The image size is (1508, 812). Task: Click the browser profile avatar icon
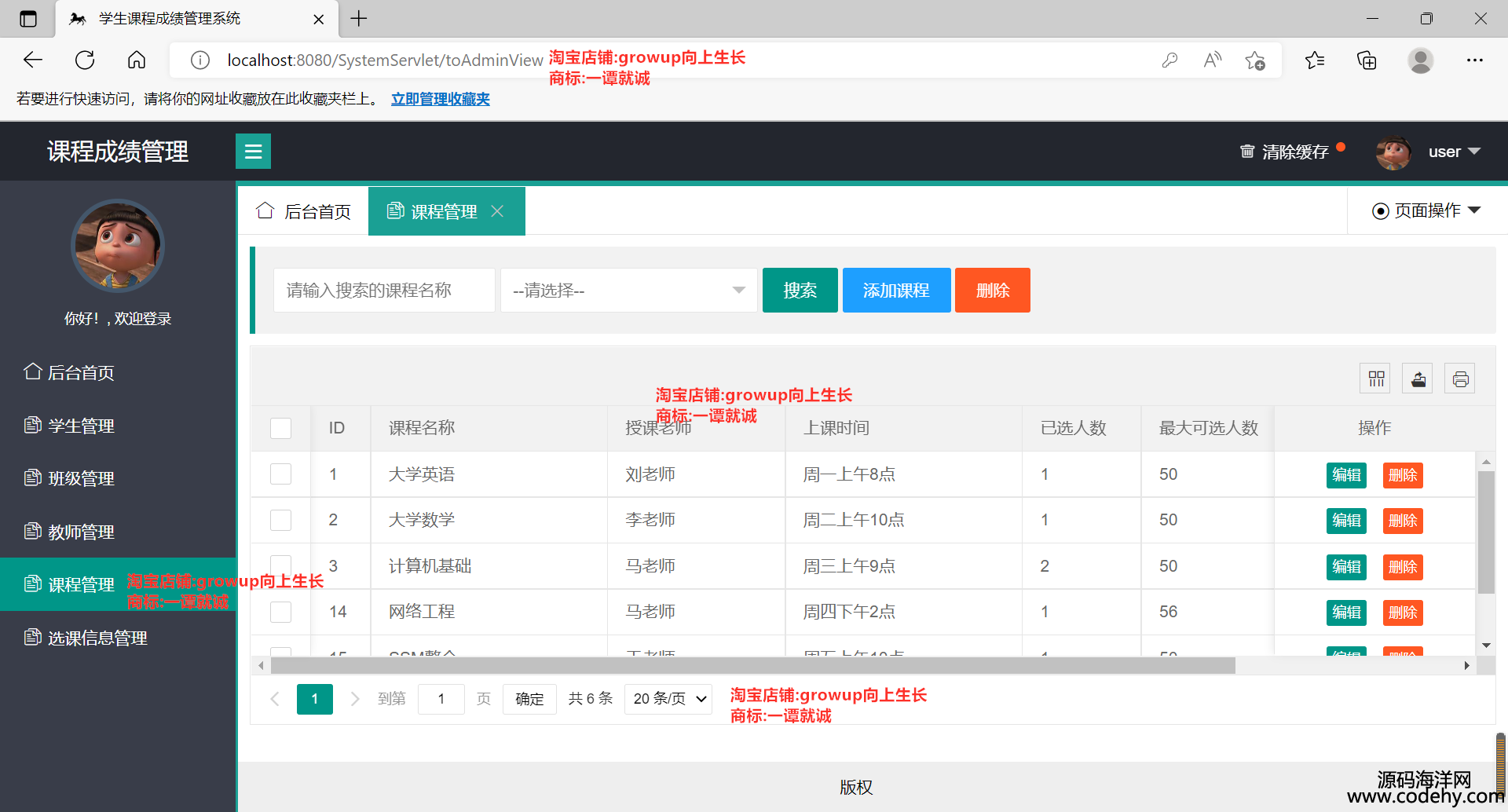click(1420, 60)
